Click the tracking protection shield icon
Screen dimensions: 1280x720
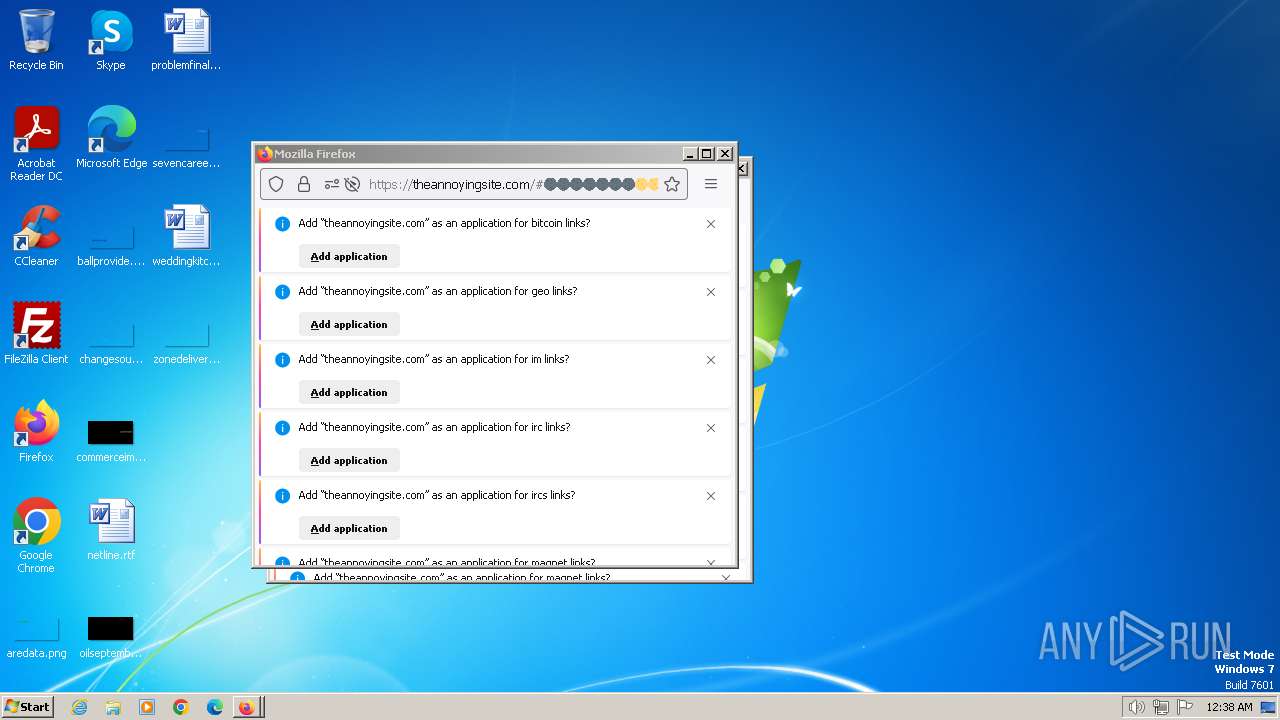click(x=277, y=184)
